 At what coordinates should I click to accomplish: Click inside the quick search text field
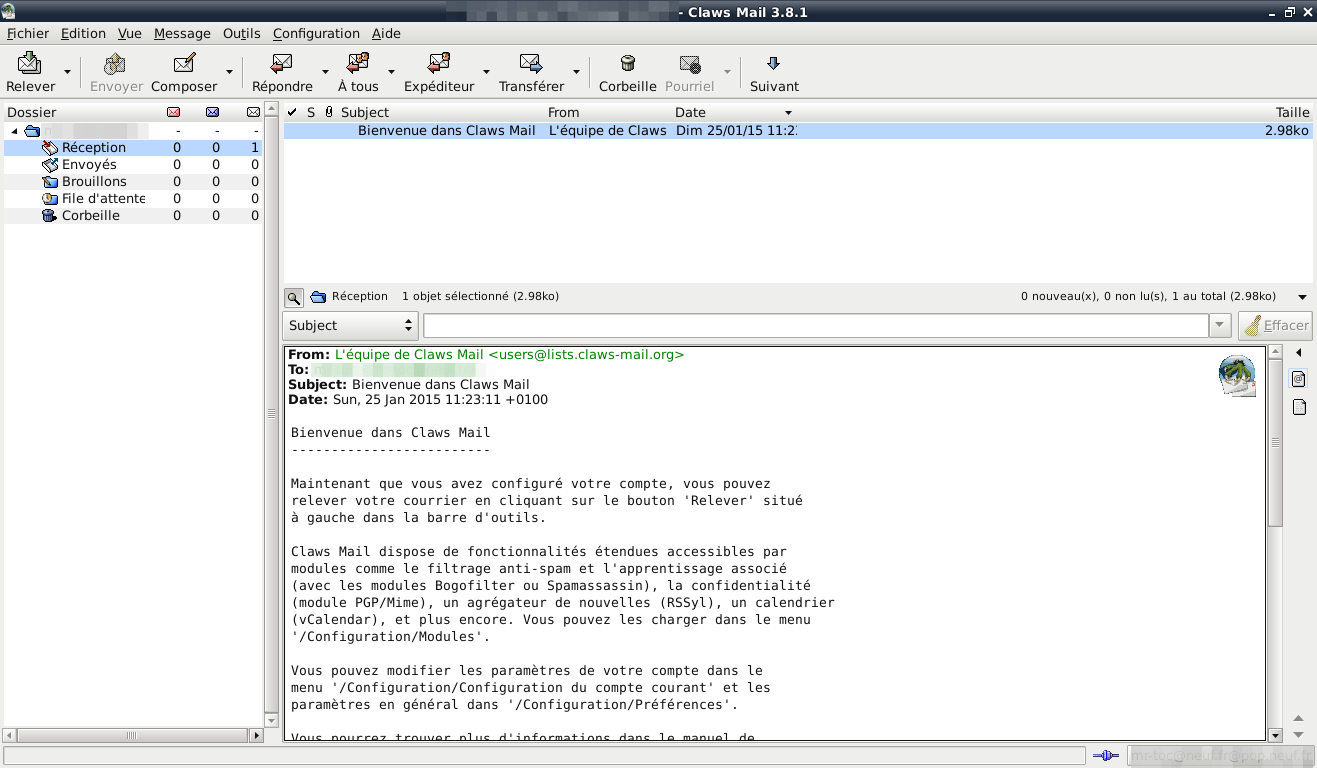(815, 326)
